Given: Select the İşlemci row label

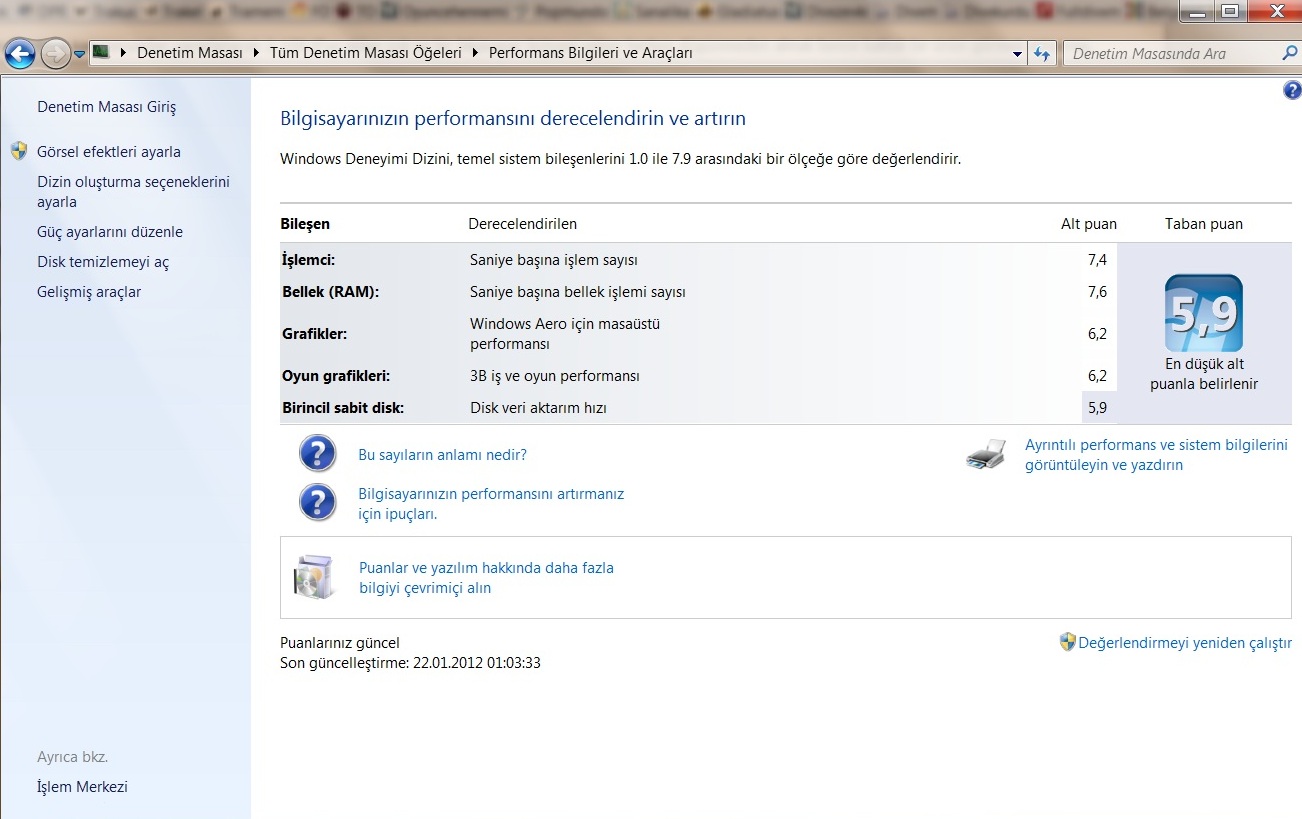Looking at the screenshot, I should [x=308, y=260].
